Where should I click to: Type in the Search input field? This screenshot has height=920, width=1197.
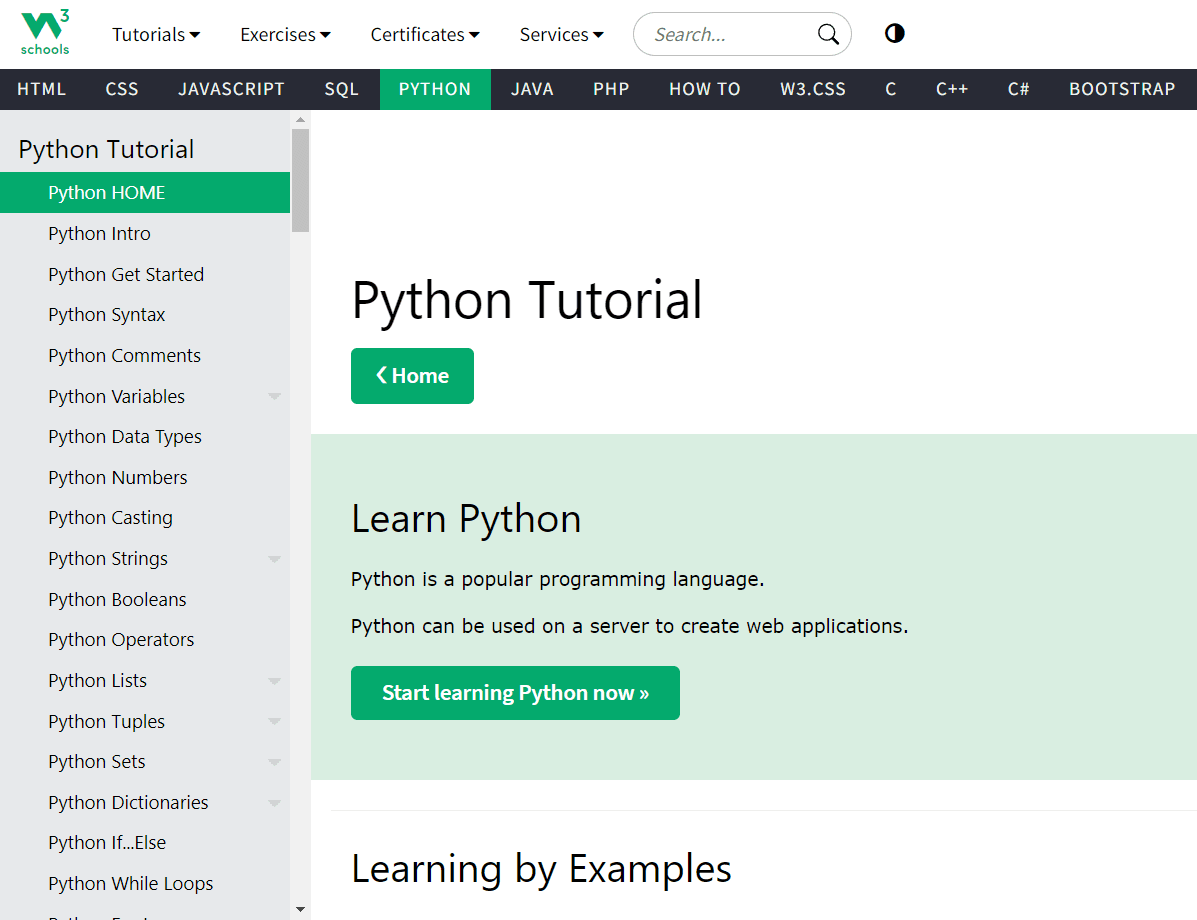725,35
